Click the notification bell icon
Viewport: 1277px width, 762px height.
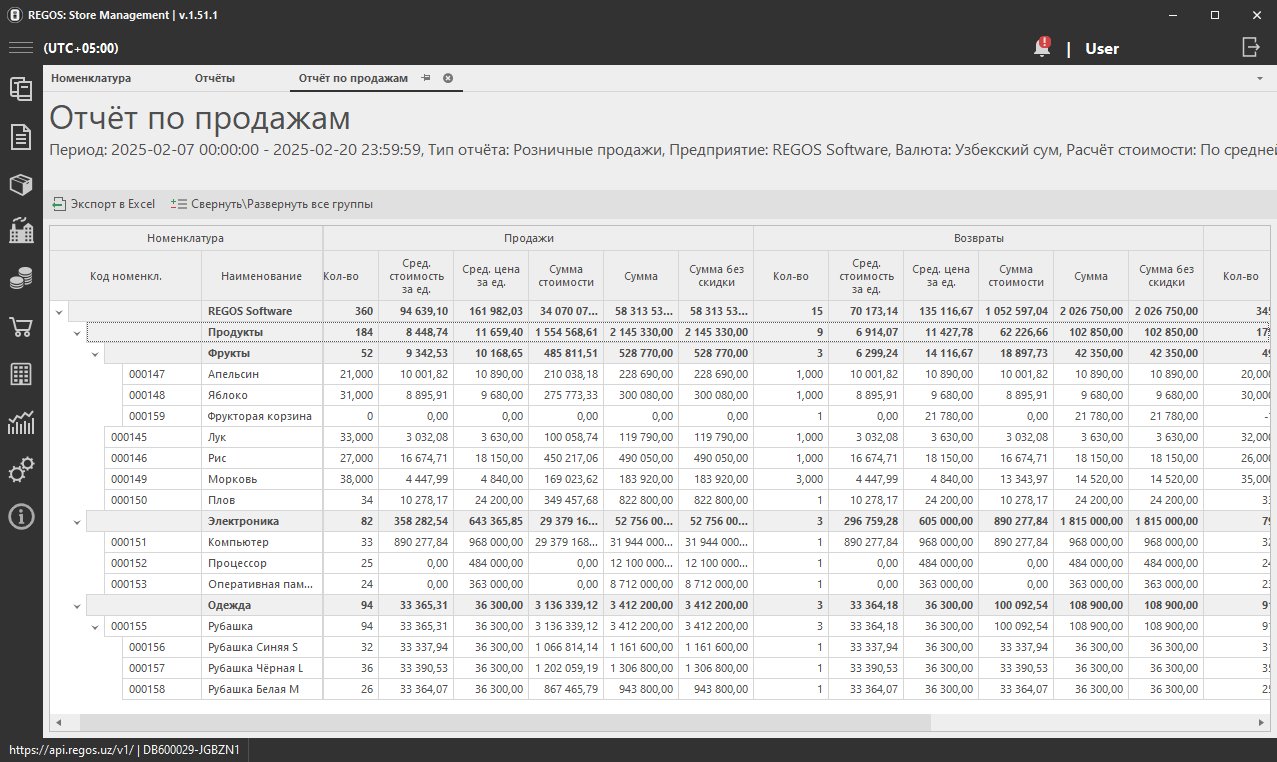click(x=1042, y=48)
